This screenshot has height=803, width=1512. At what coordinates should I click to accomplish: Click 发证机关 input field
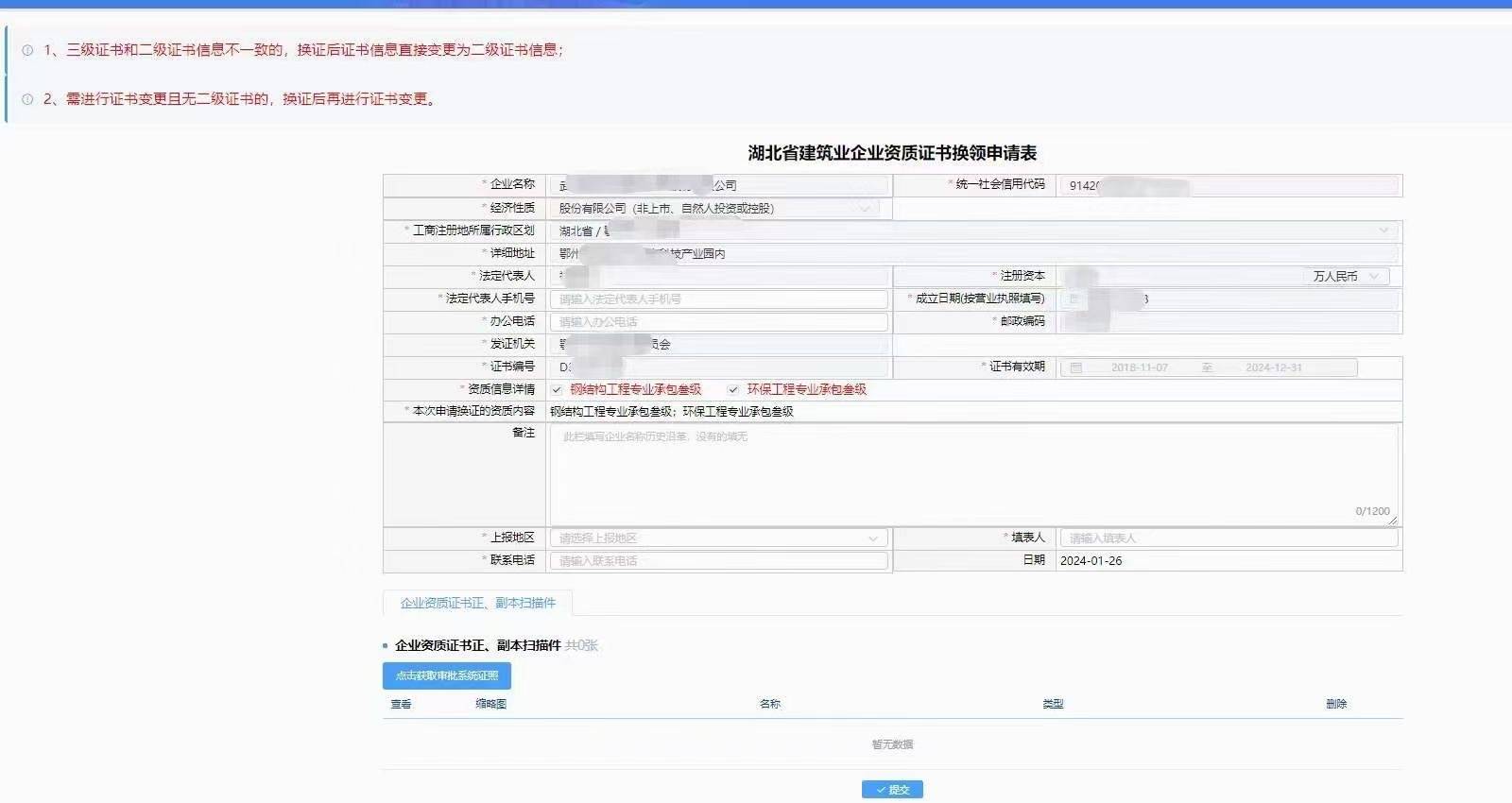719,344
